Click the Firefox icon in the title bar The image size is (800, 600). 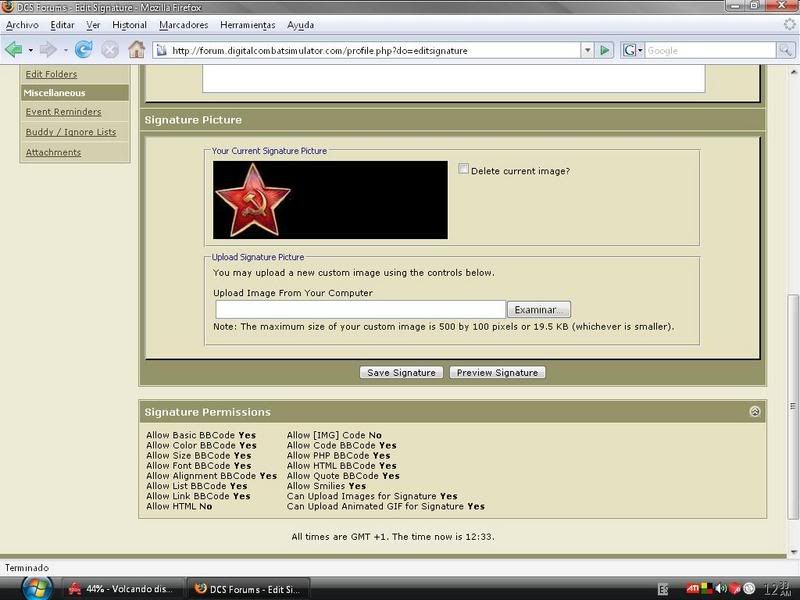coord(7,7)
